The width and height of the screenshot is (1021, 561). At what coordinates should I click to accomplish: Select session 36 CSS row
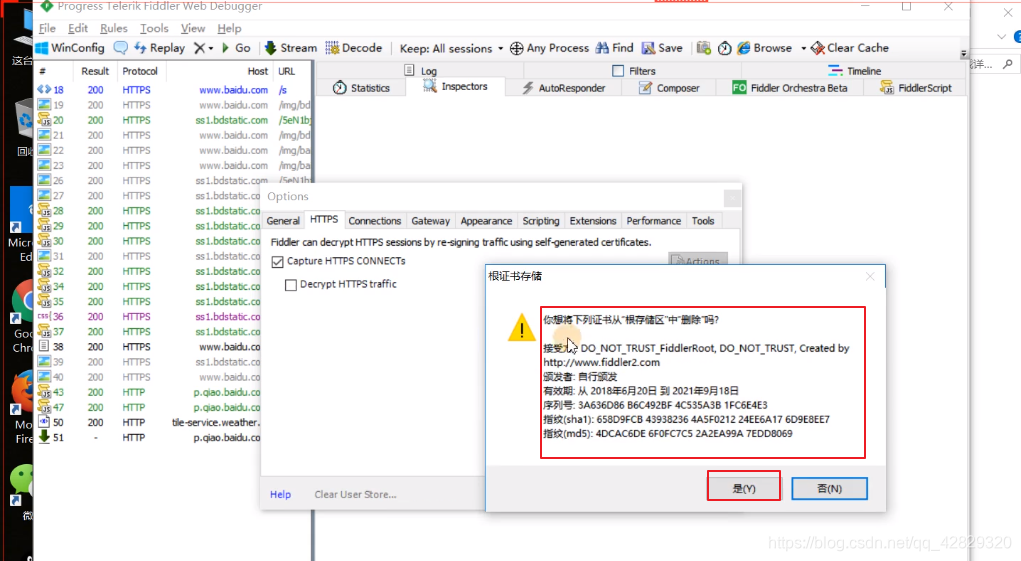(148, 317)
